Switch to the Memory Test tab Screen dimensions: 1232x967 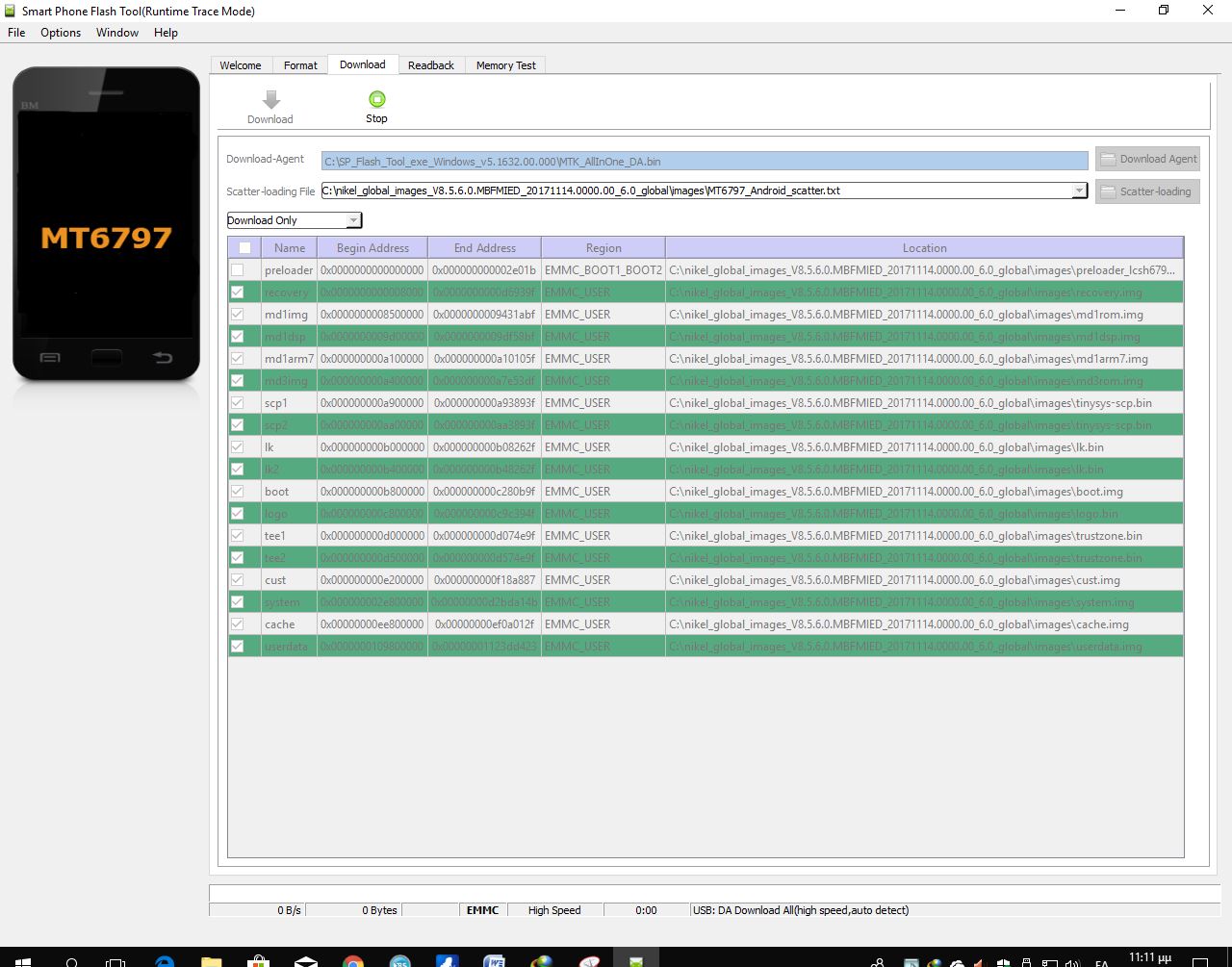(505, 65)
